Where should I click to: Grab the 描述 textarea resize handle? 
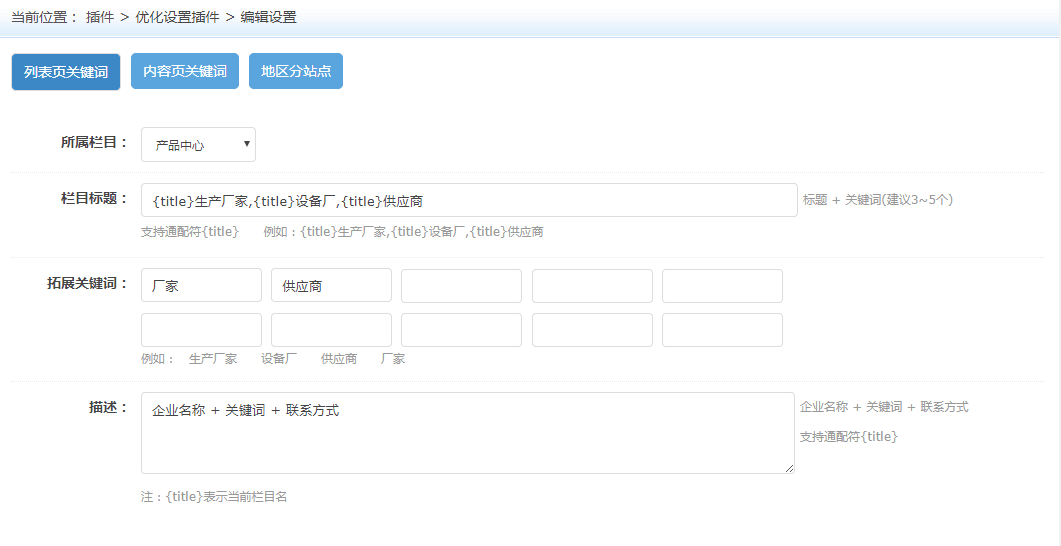coord(789,468)
